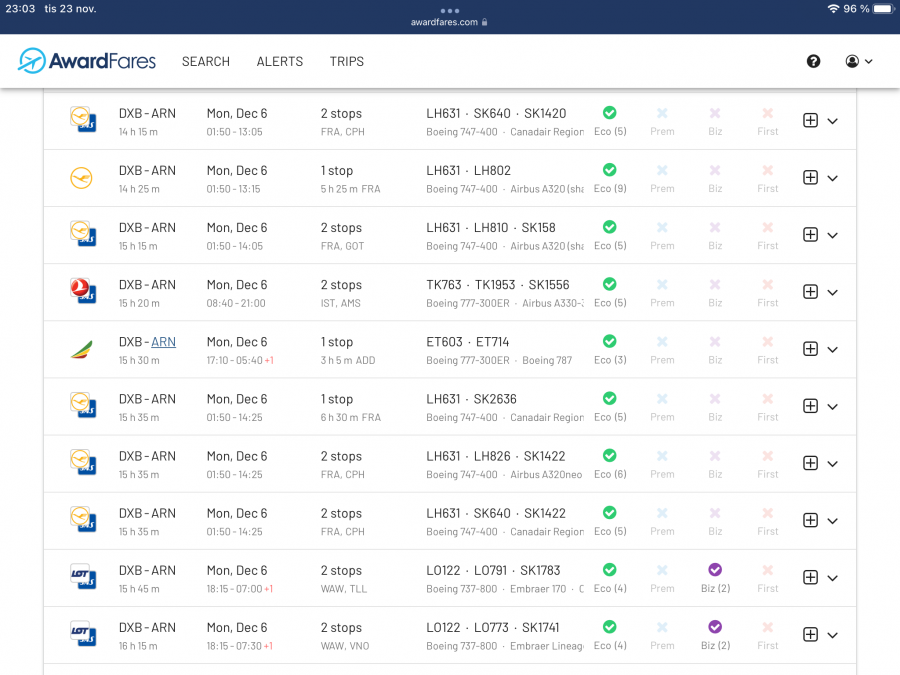Click the underlined ARN airport link
Viewport: 900px width, 675px height.
pos(163,342)
